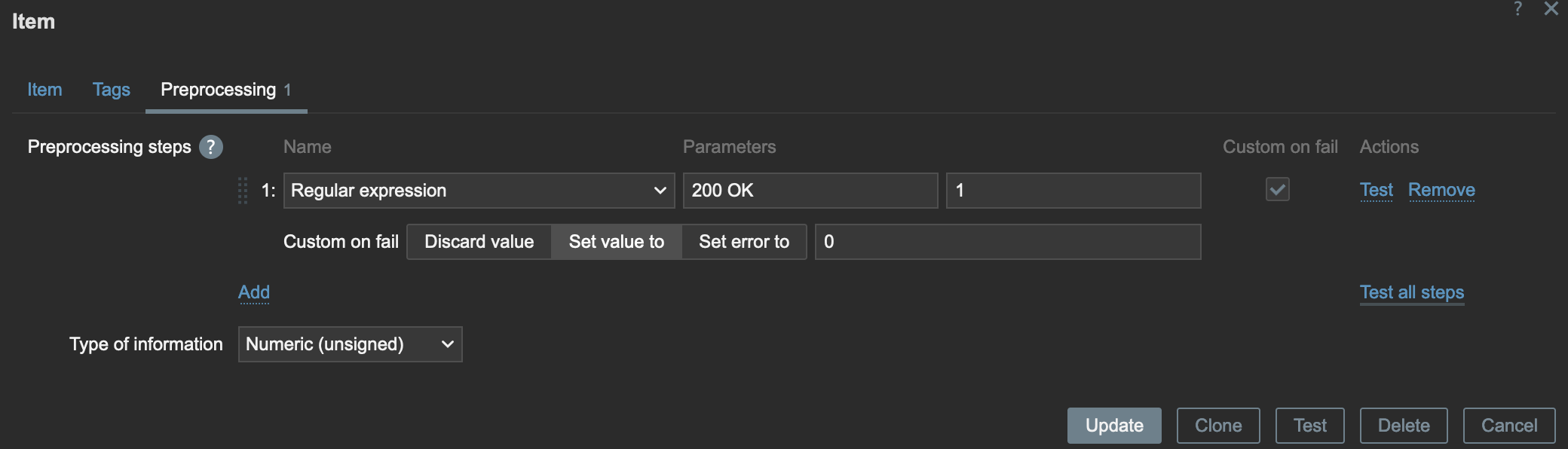1568x449 pixels.
Task: Open the Regular expression step dropdown
Action: [x=478, y=191]
